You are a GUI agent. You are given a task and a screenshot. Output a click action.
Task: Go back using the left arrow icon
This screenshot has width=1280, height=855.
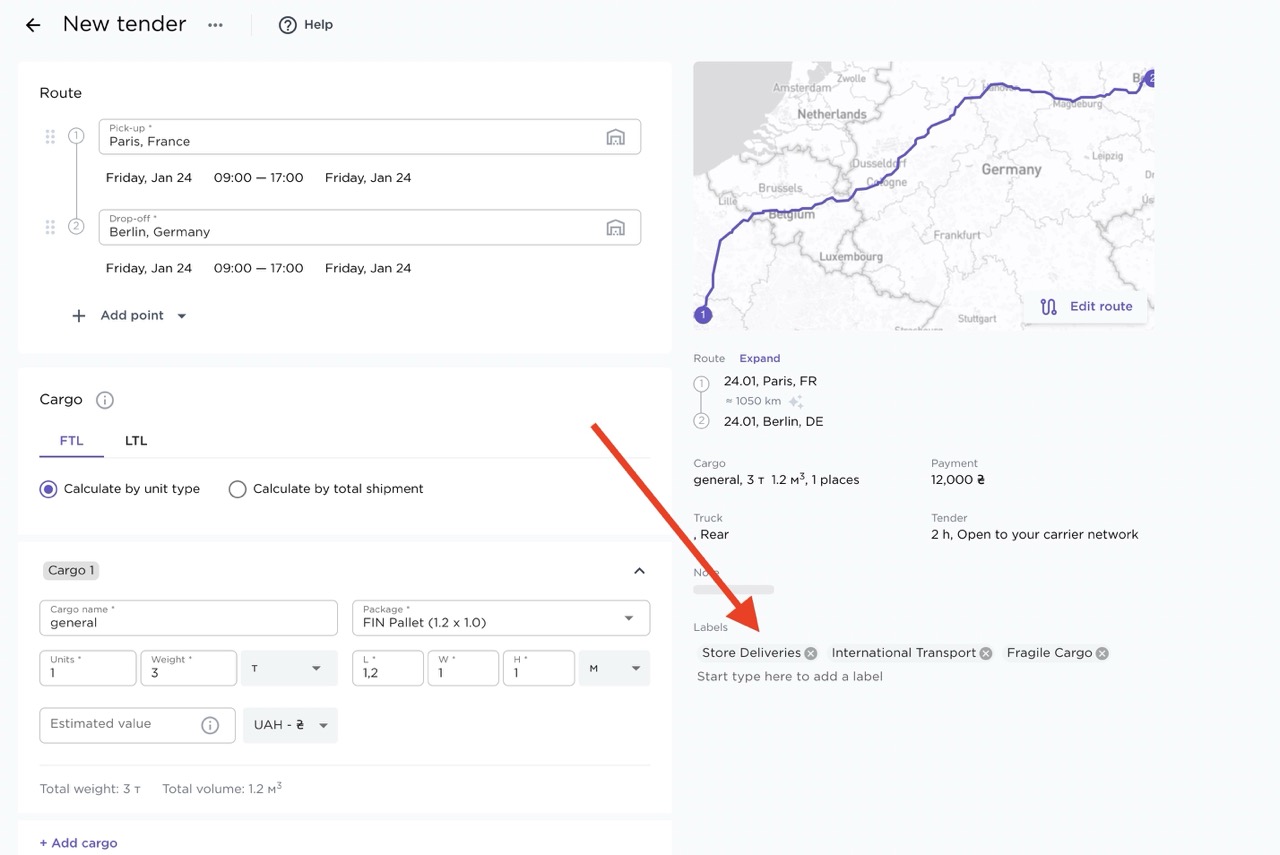(33, 25)
